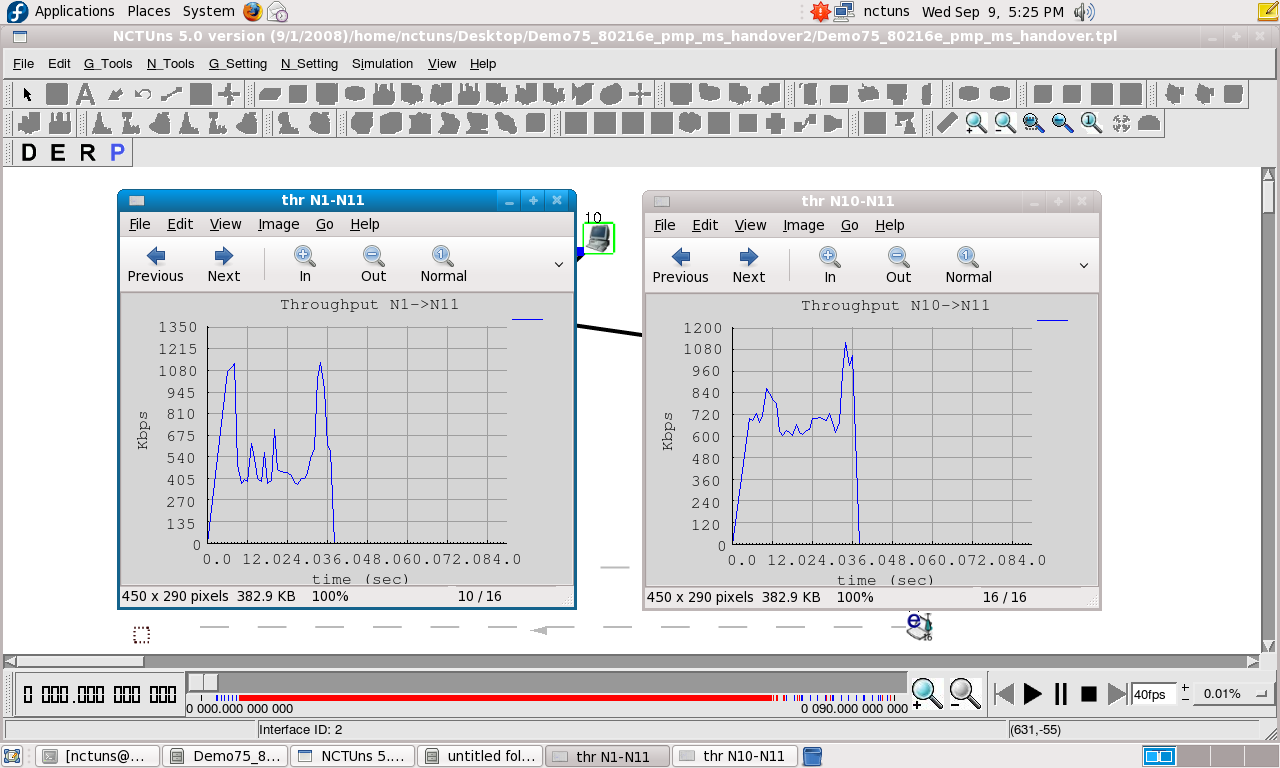
Task: Switch to Demo75_8... taskbar button
Action: tap(224, 756)
